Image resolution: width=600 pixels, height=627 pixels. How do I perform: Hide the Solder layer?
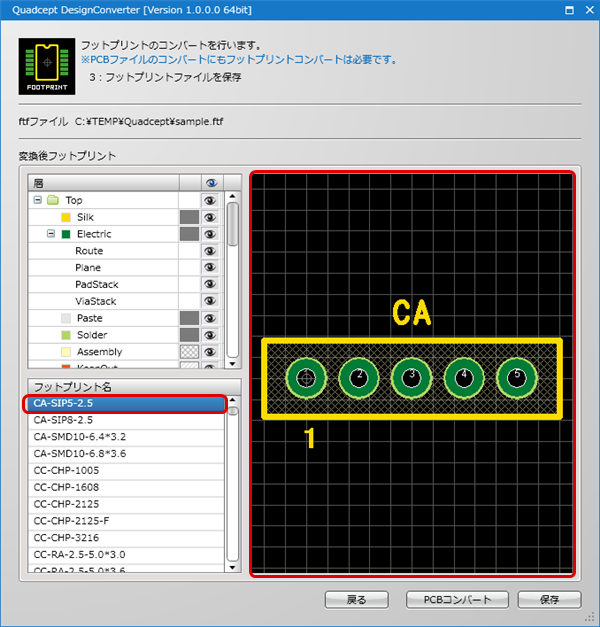point(210,335)
